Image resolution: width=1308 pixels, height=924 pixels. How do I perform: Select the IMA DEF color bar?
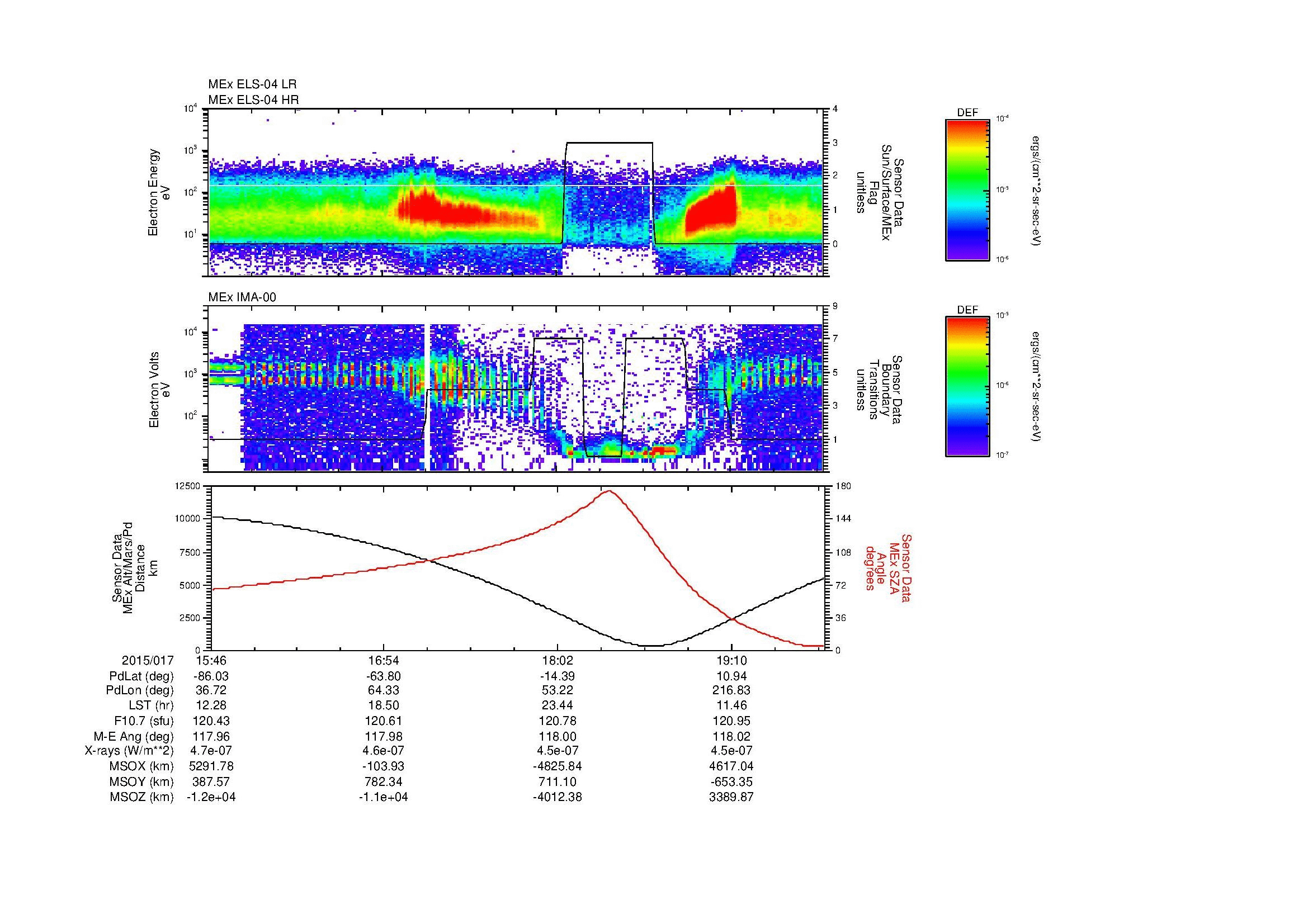pos(967,387)
